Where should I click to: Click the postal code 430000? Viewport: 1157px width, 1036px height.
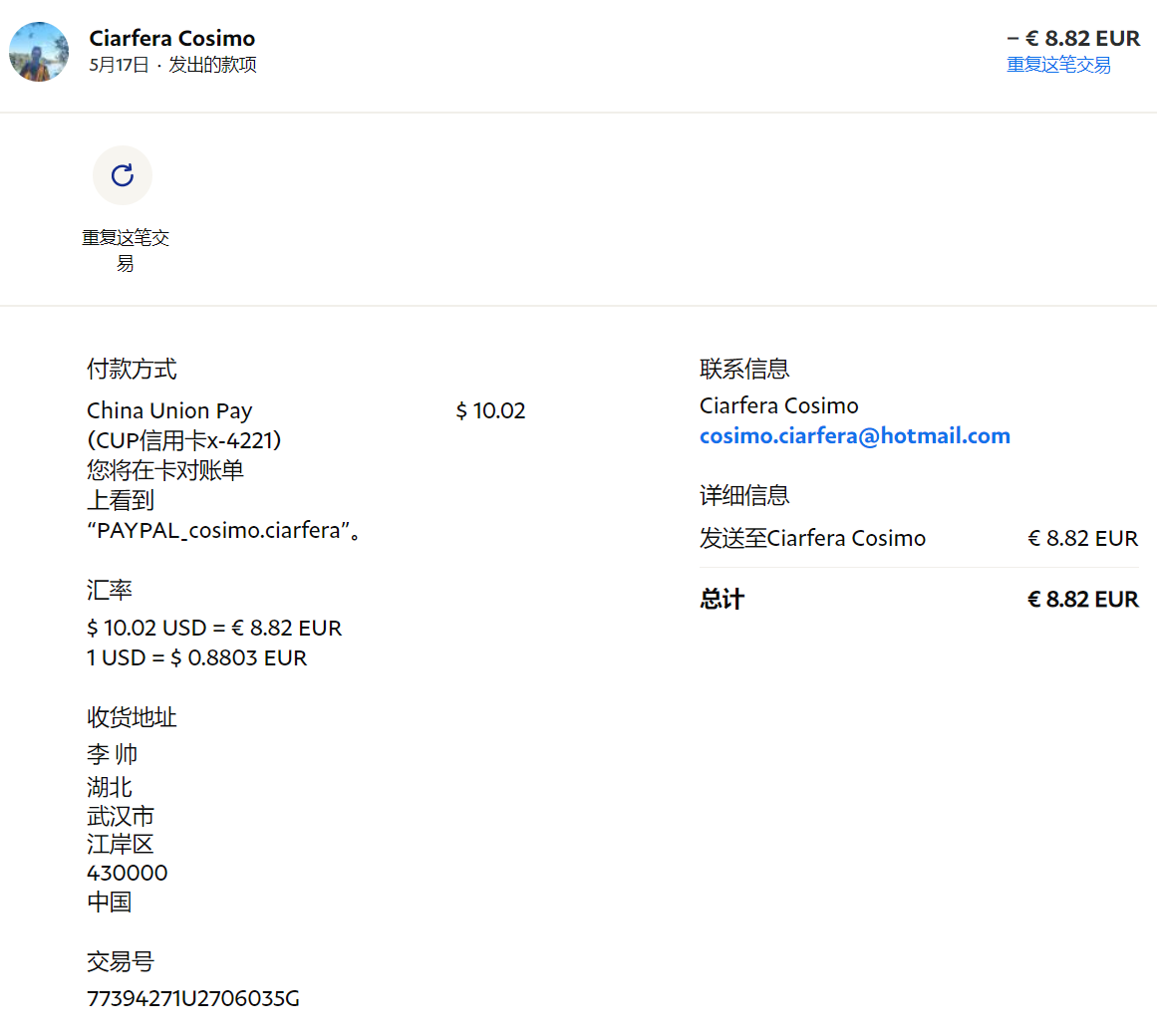[127, 873]
